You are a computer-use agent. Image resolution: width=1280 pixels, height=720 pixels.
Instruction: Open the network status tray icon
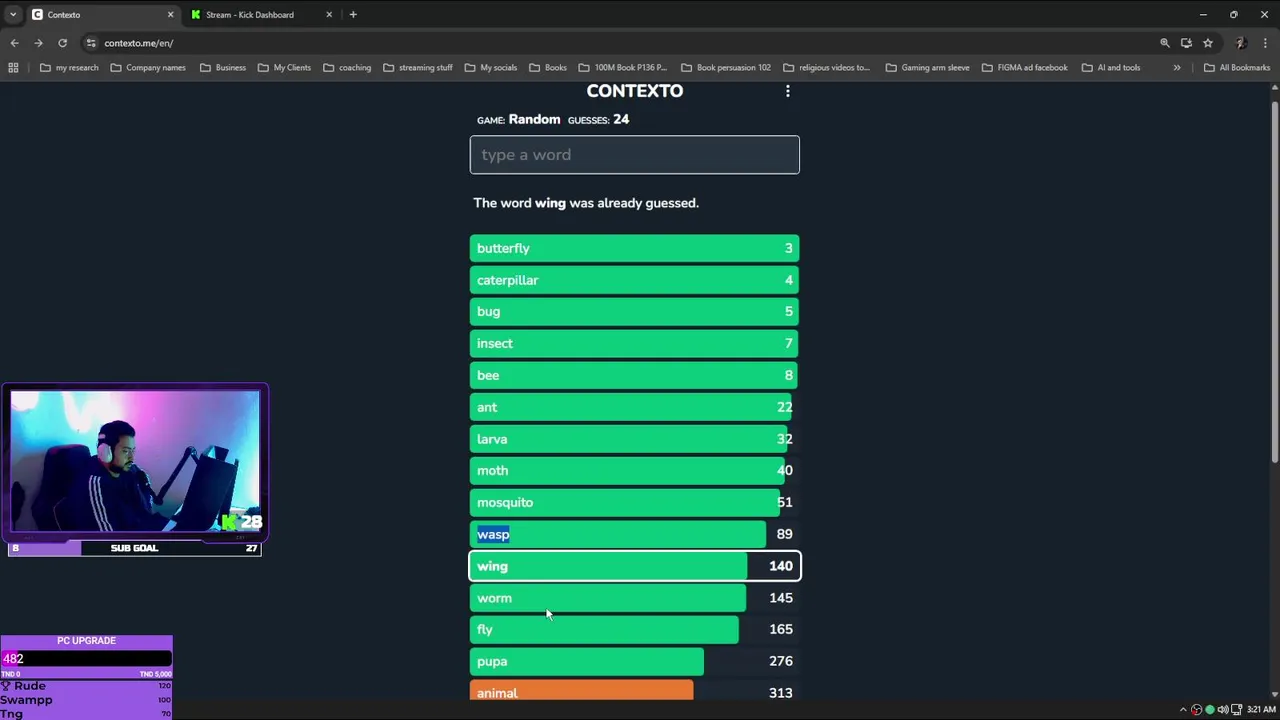point(1235,710)
